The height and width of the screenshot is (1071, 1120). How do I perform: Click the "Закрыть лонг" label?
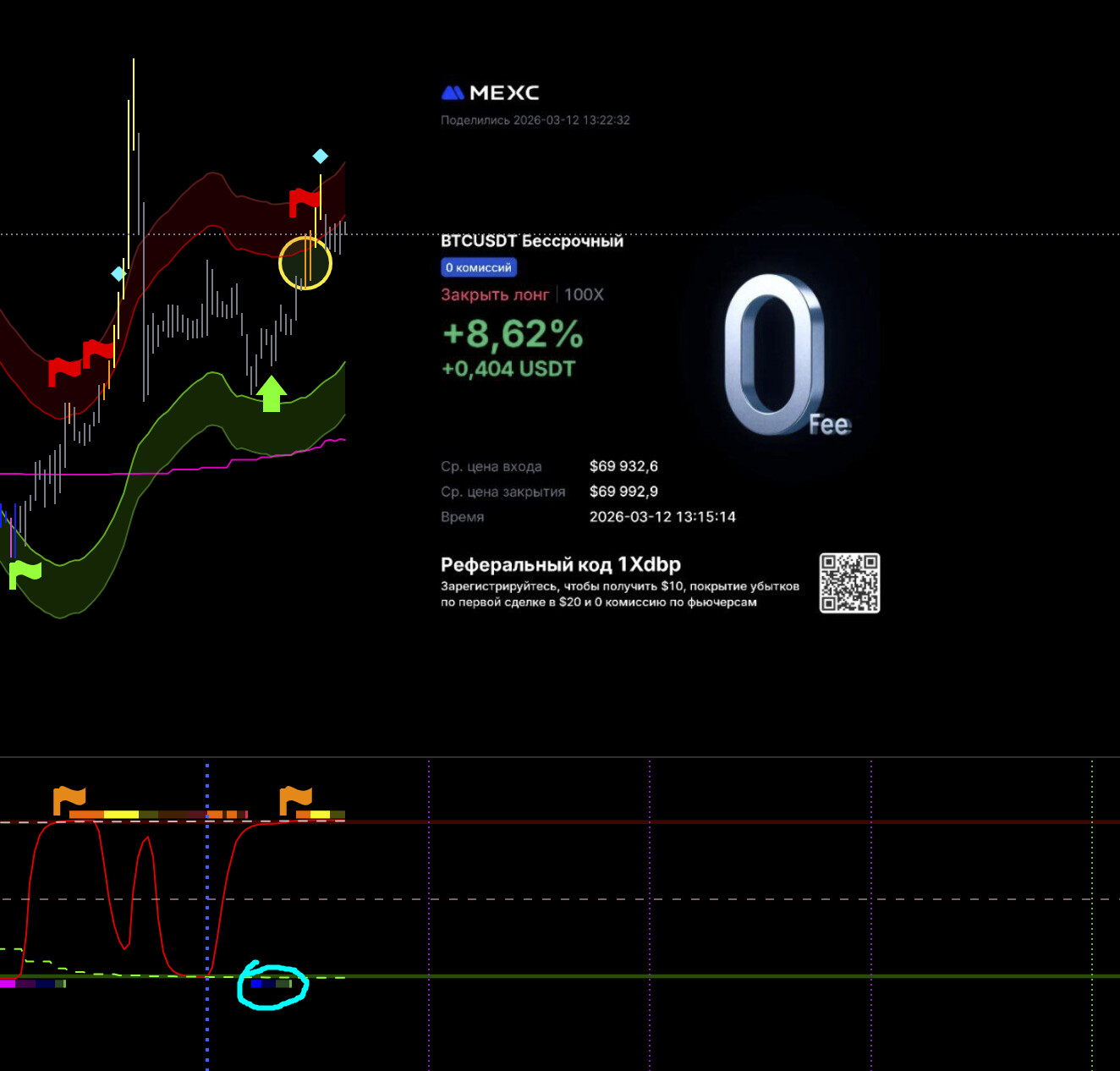click(x=495, y=294)
